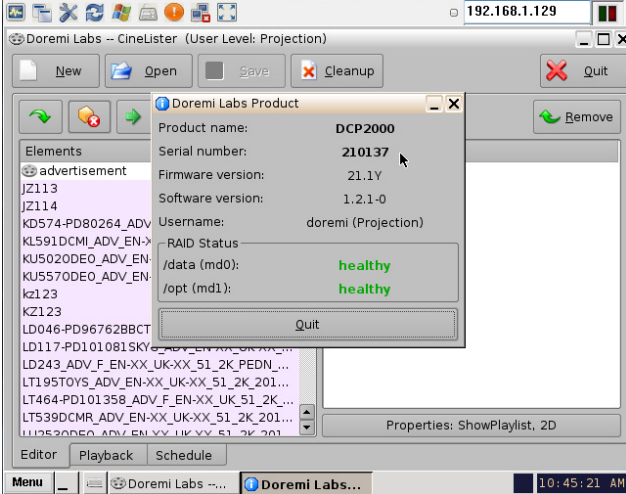The image size is (626, 494).
Task: Click the red and green status indicator
Action: [608, 13]
